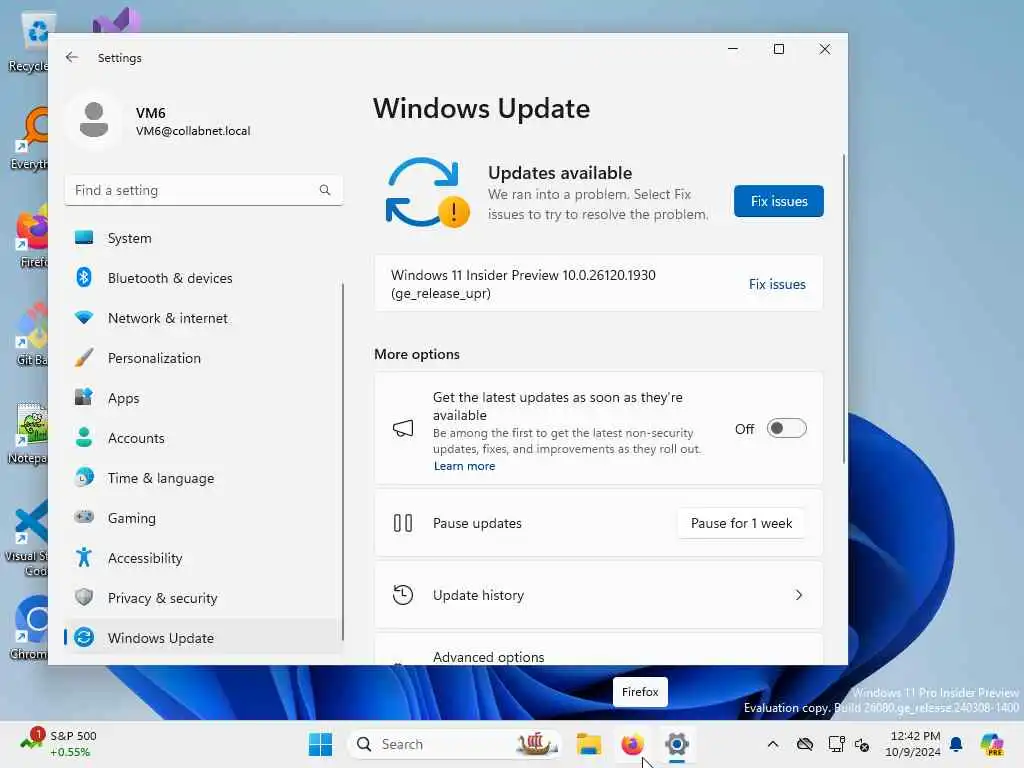Viewport: 1024px width, 768px height.
Task: Select Time & language in sidebar
Action: [204, 477]
